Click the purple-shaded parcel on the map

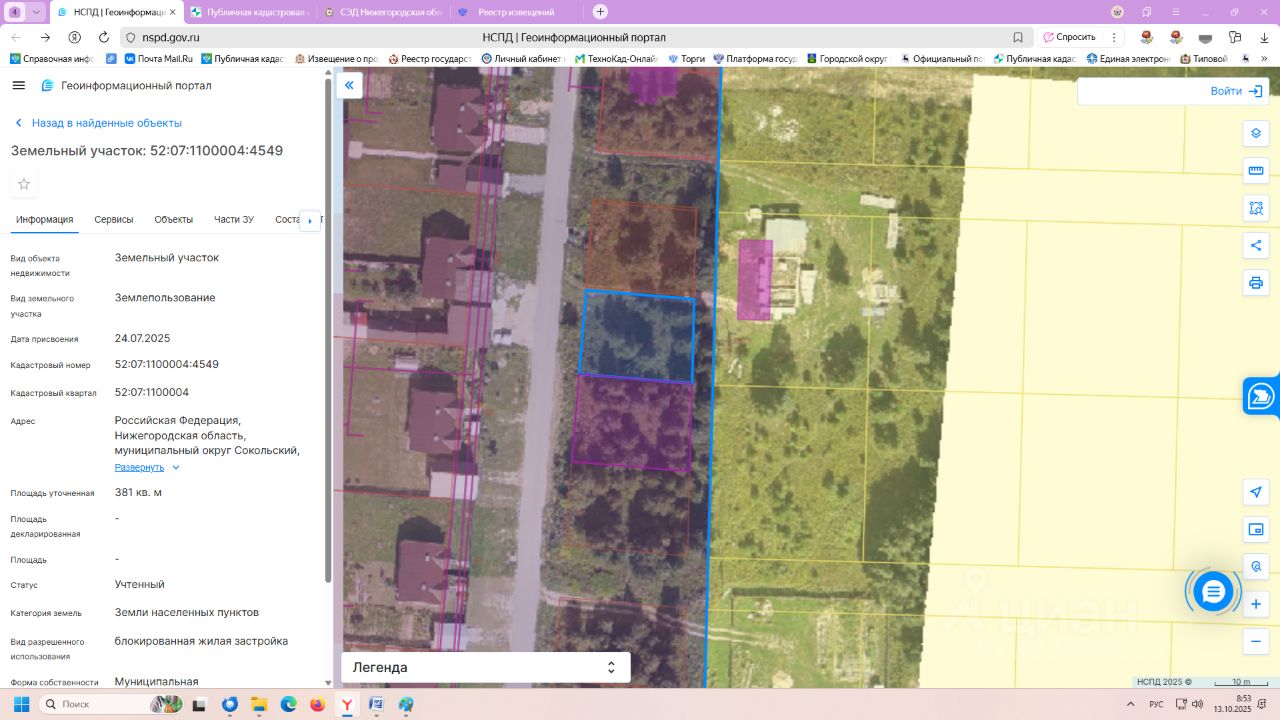[x=632, y=422]
